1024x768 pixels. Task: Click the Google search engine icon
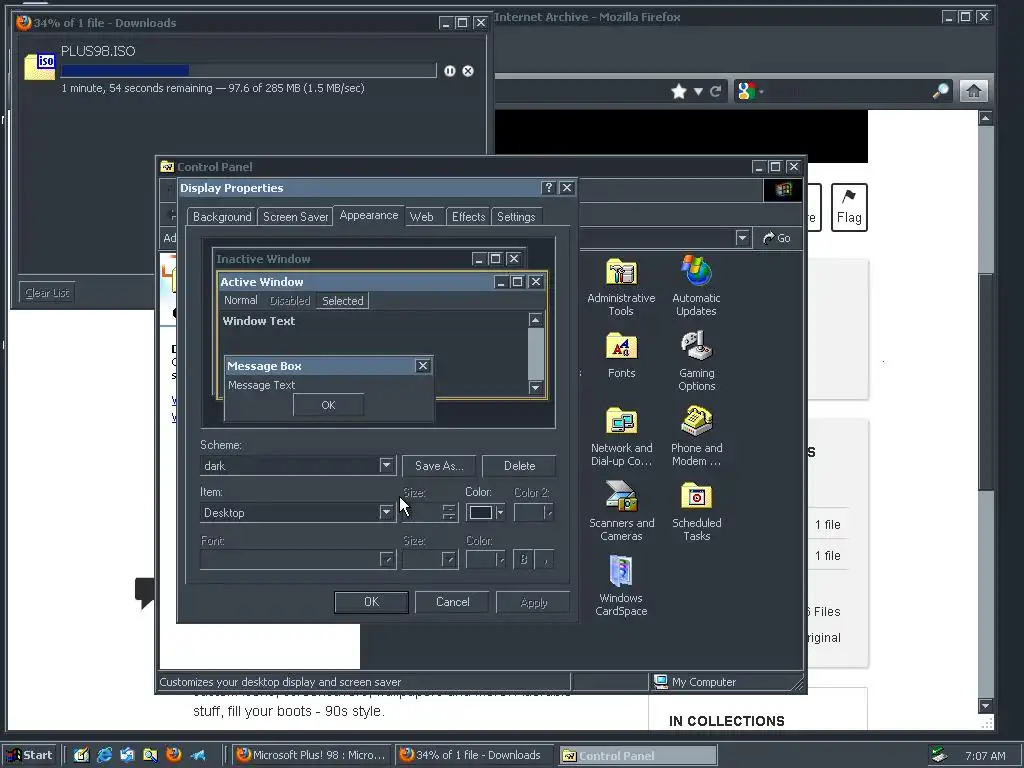[745, 91]
